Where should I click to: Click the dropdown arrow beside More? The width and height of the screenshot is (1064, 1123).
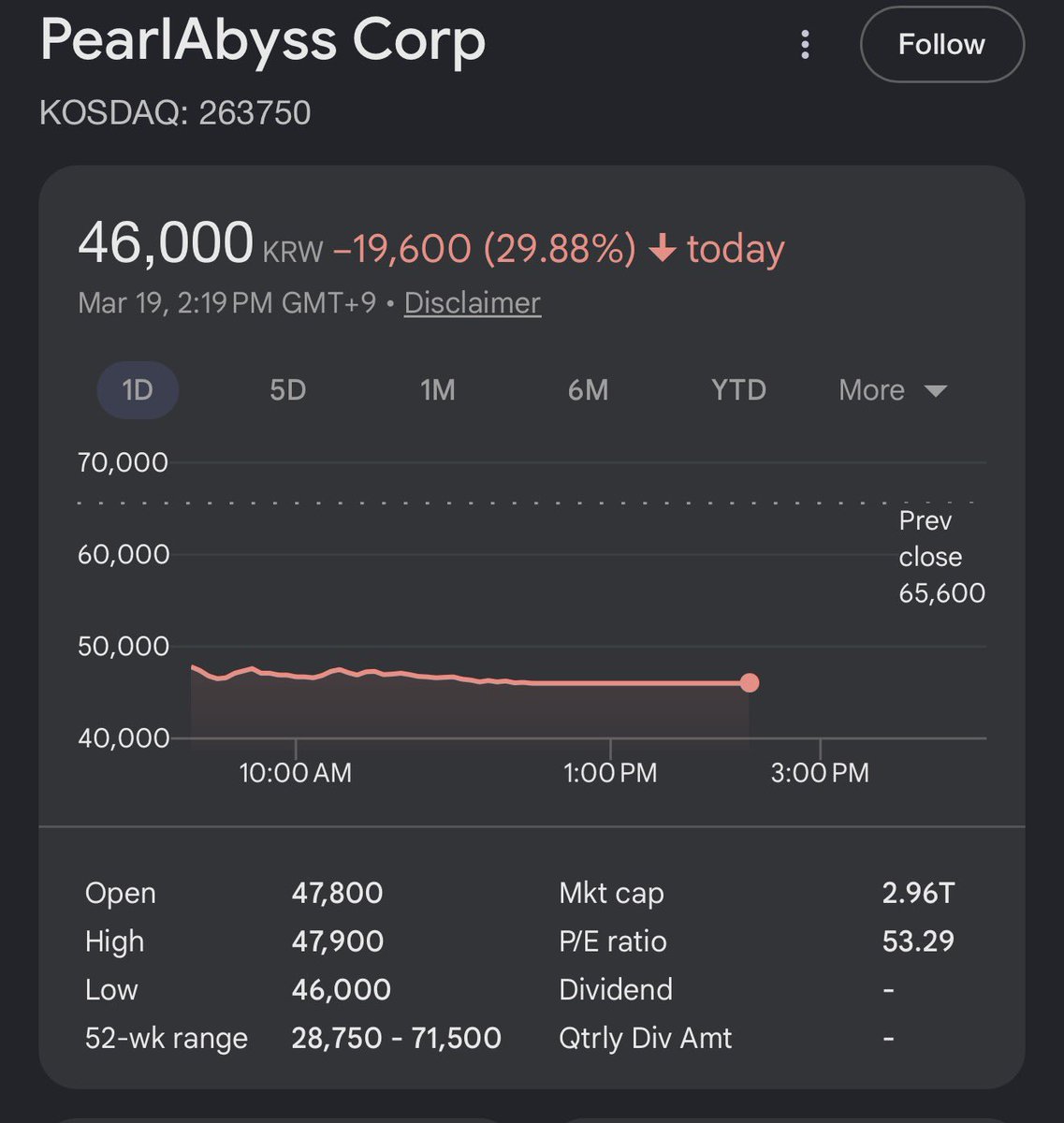(936, 390)
